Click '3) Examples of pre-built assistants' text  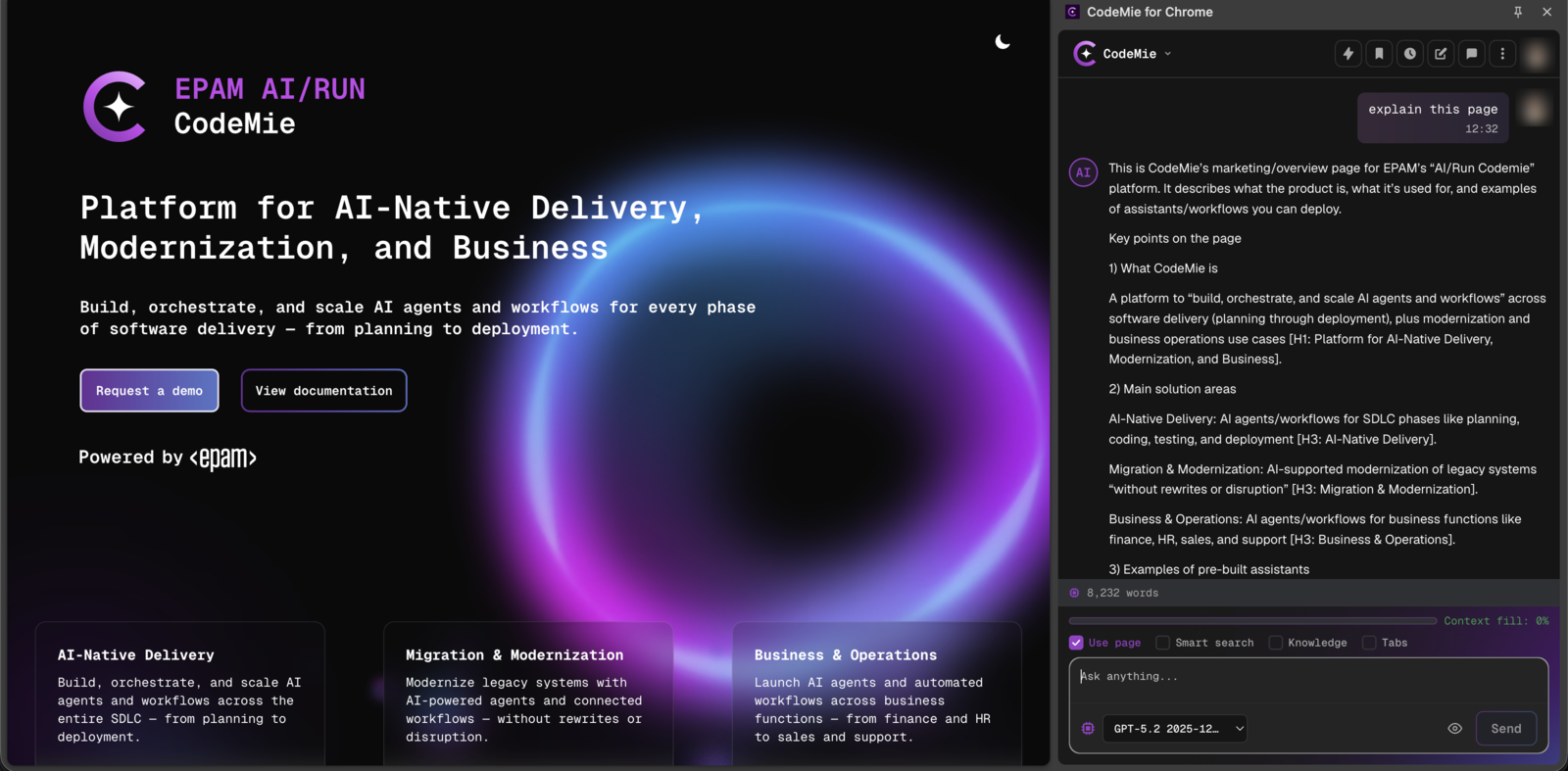tap(1208, 569)
